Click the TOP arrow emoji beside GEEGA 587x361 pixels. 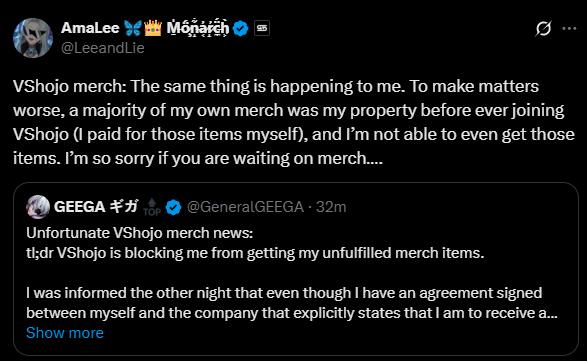coord(152,207)
